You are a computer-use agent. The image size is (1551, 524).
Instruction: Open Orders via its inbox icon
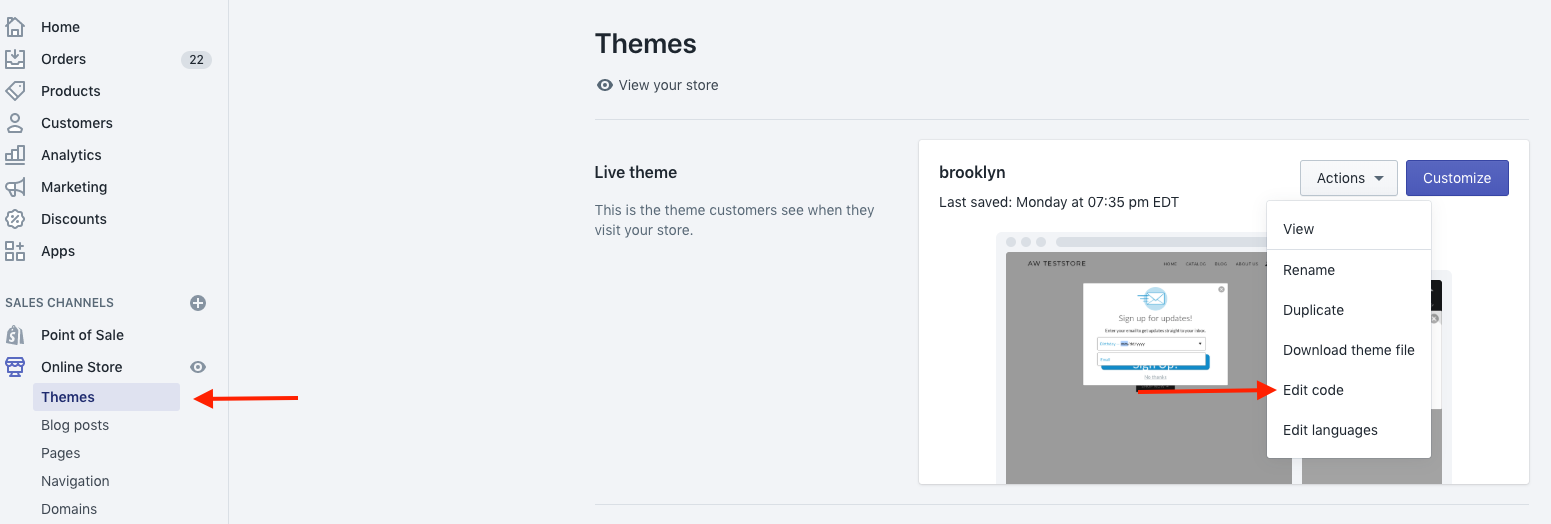click(15, 59)
